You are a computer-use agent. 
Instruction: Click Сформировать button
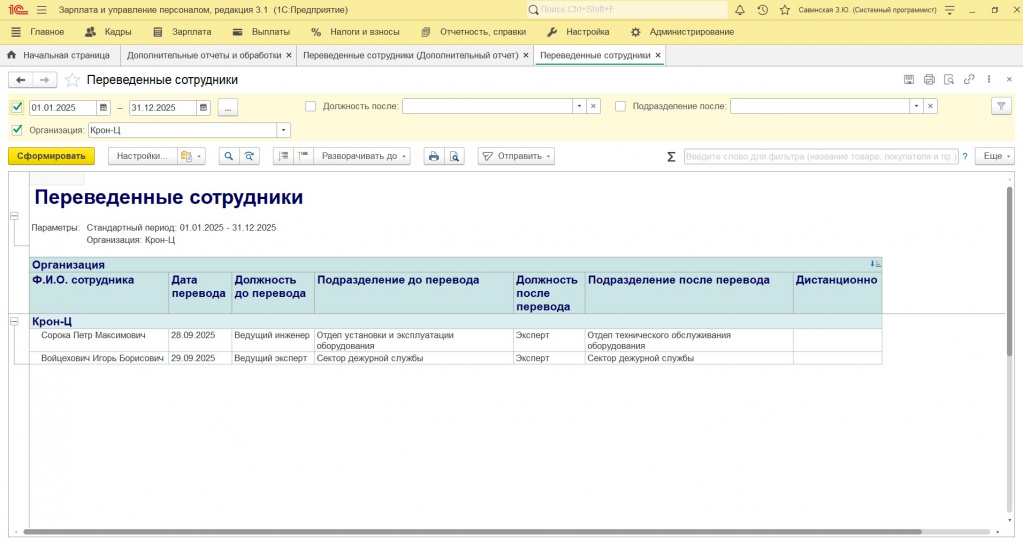tap(52, 157)
